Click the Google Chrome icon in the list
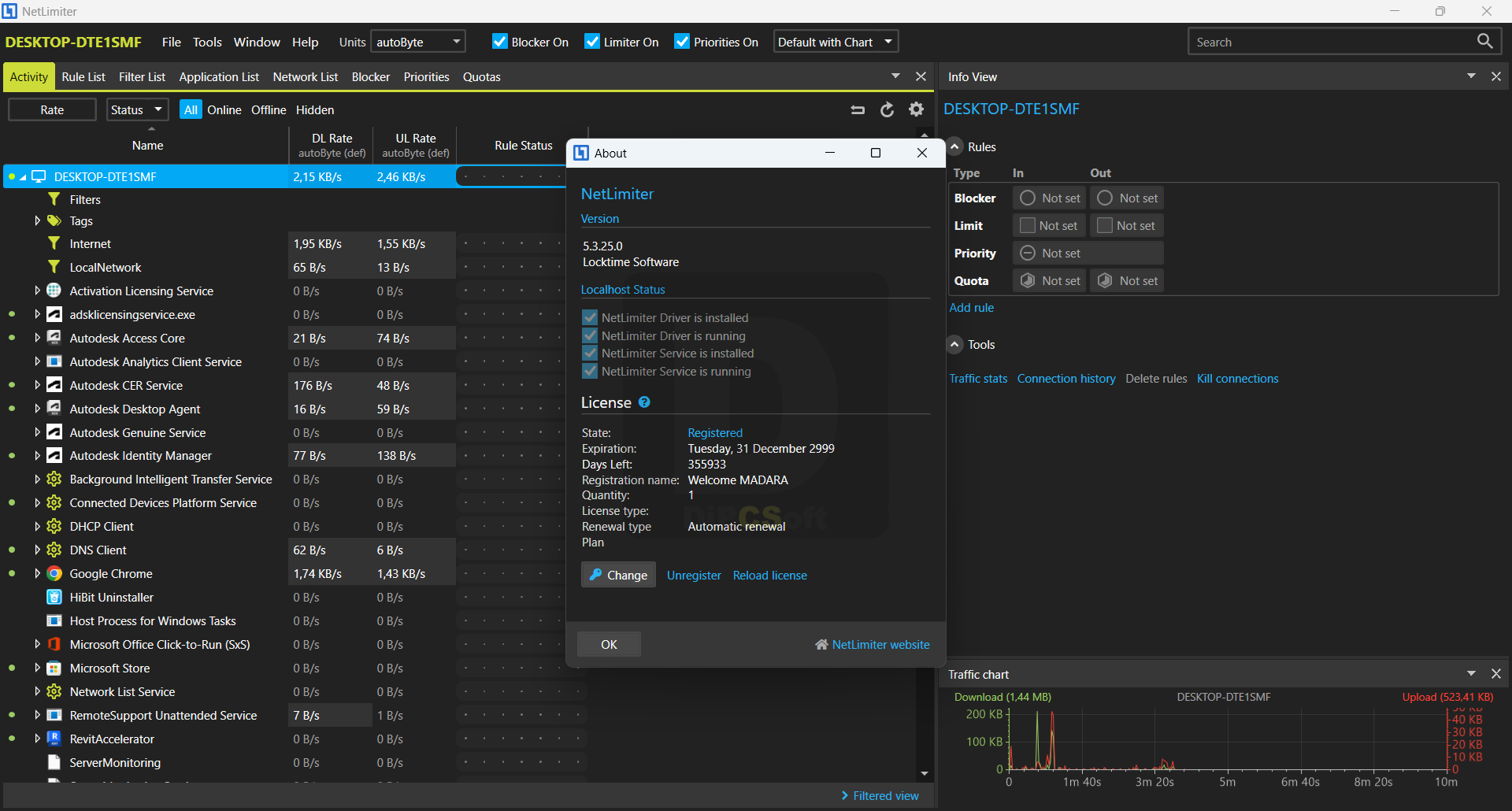 point(54,573)
